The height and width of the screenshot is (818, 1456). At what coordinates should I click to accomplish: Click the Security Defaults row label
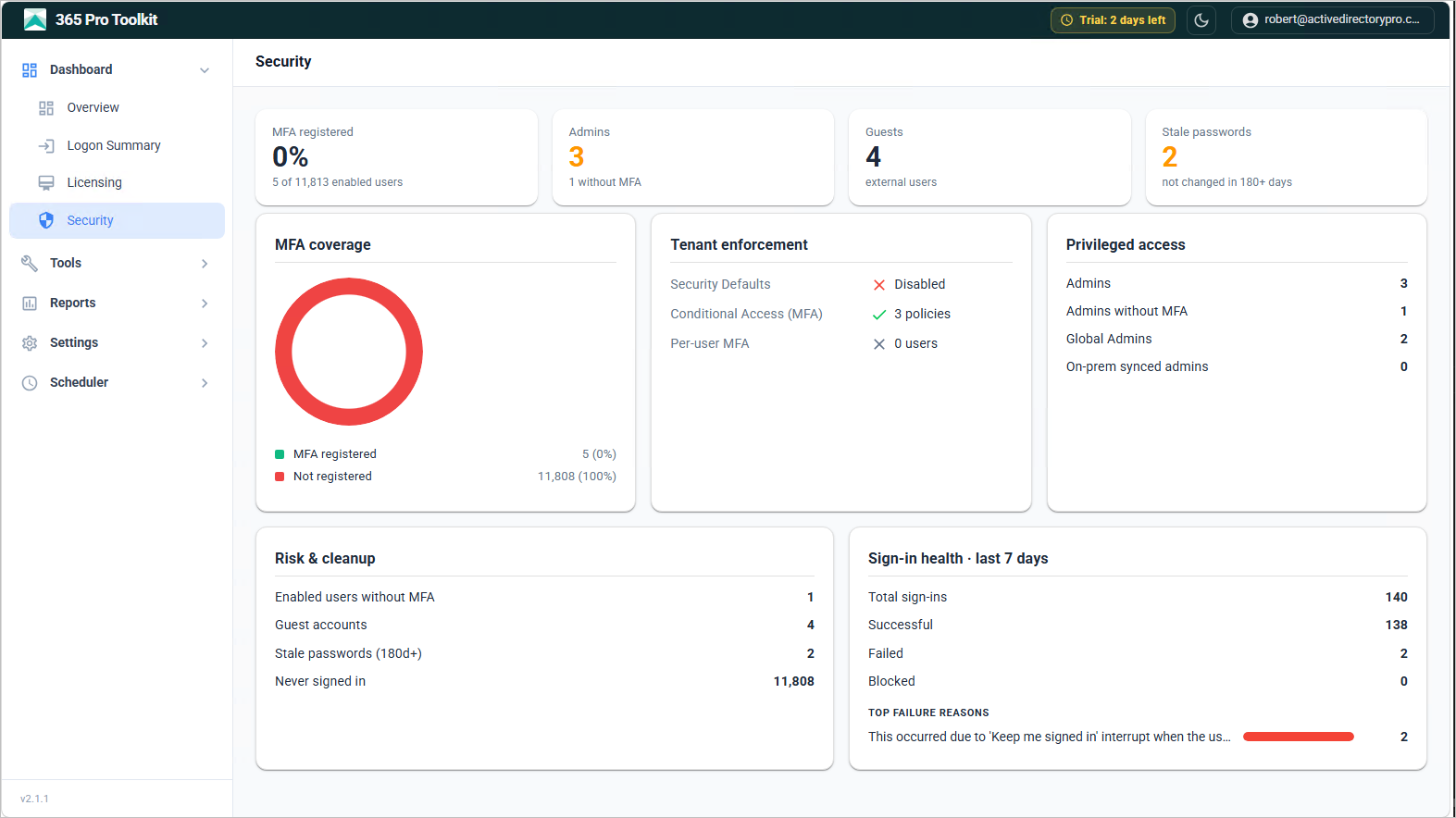point(720,285)
